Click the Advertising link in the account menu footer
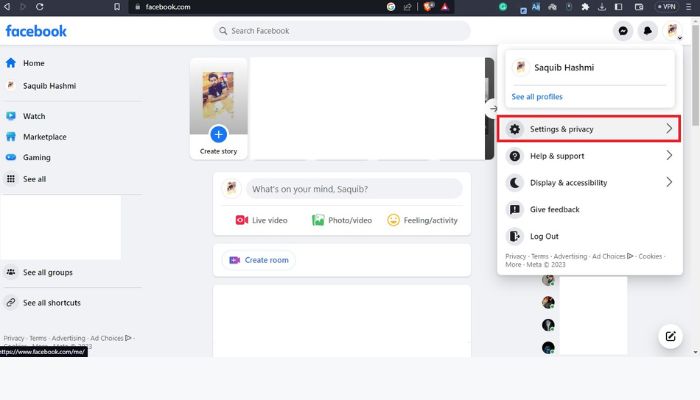Screen dimensions: 700x400 (570, 256)
